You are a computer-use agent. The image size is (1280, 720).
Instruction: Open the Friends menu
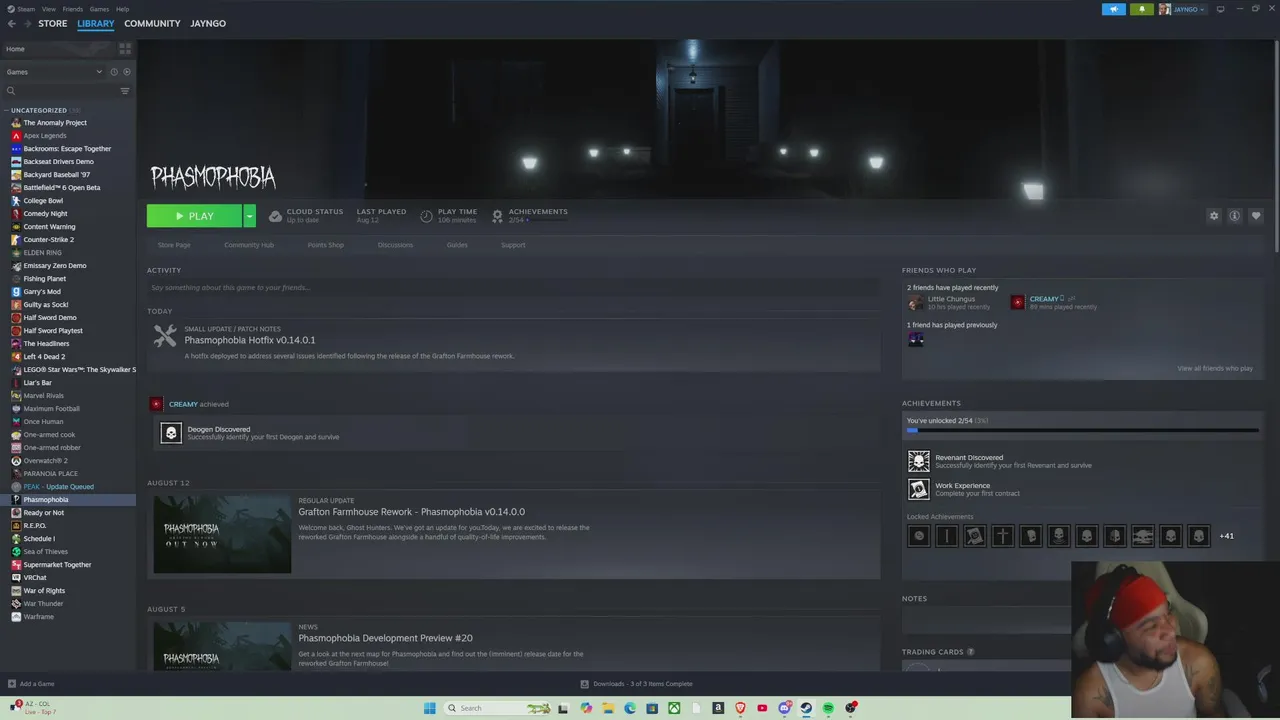[73, 9]
